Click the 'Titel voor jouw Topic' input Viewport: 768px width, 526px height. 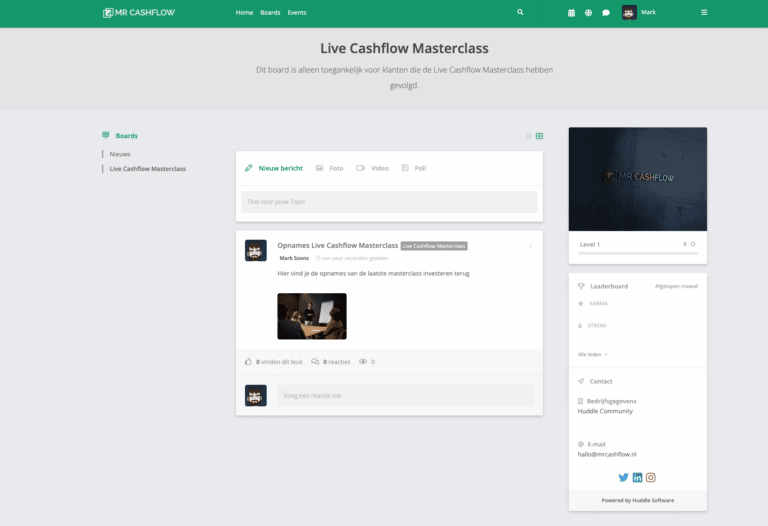(x=389, y=202)
